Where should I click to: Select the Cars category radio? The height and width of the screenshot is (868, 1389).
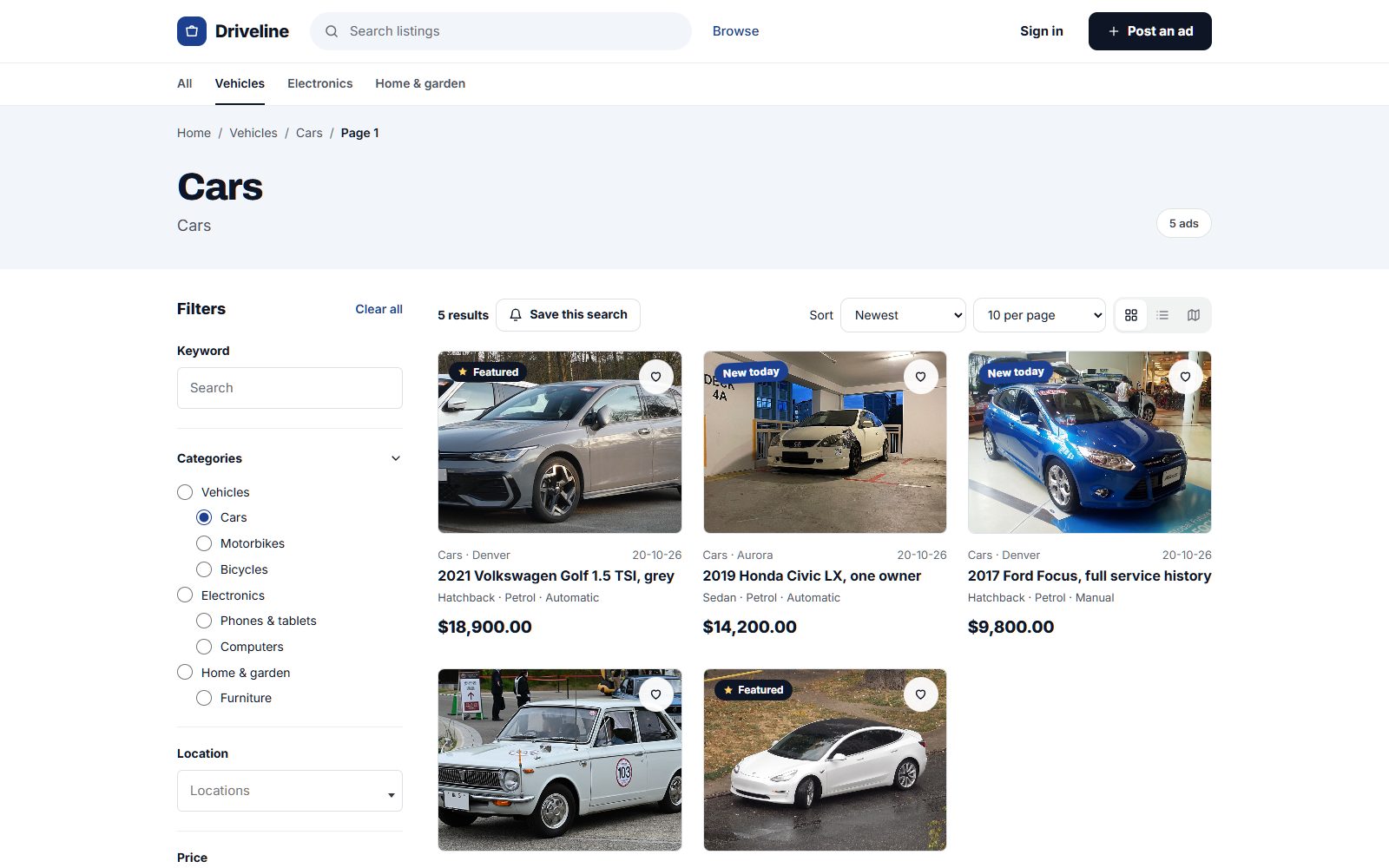pyautogui.click(x=204, y=517)
